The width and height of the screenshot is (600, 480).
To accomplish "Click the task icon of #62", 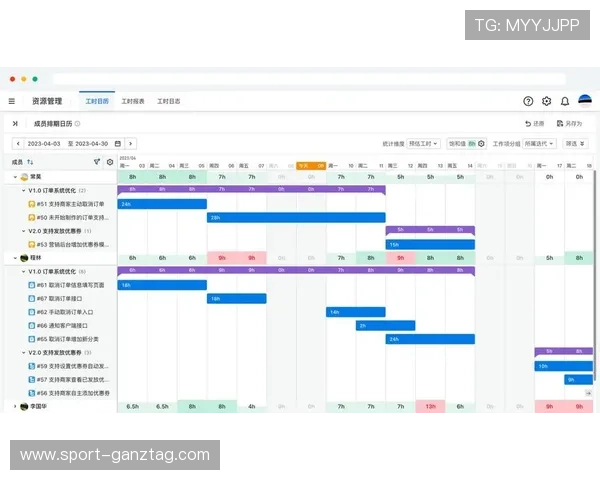I will click(32, 312).
